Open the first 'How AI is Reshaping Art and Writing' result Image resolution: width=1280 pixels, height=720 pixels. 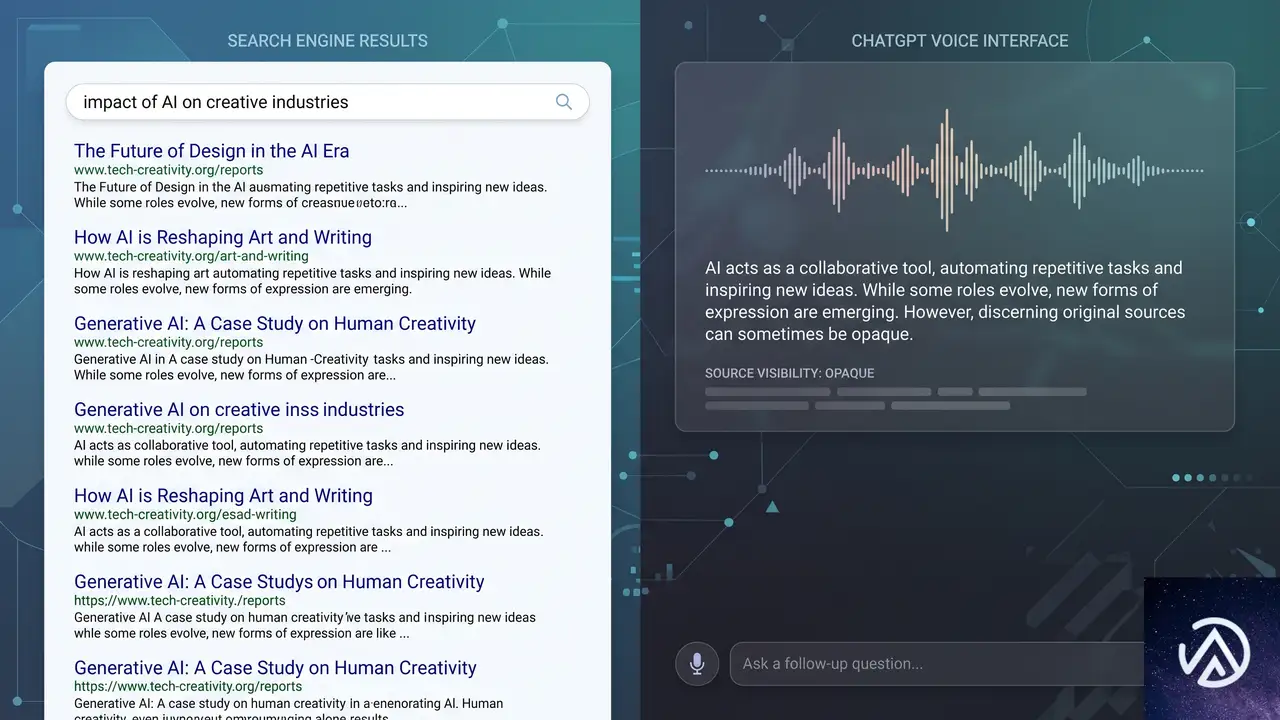click(x=223, y=237)
